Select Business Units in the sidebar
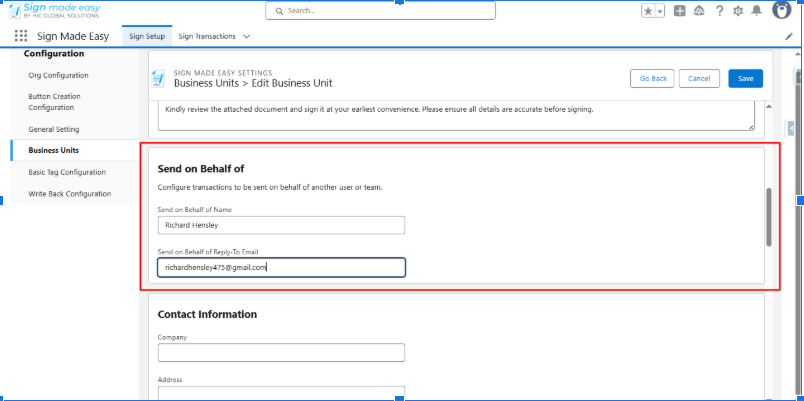This screenshot has height=401, width=804. (x=54, y=150)
